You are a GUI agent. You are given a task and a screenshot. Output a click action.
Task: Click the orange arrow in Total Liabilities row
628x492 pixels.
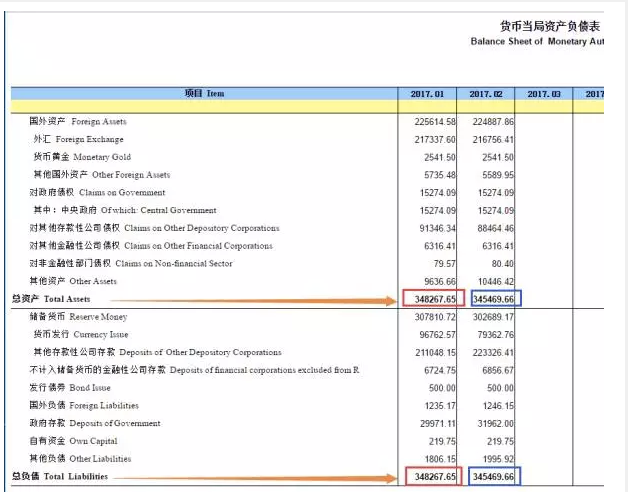[250, 477]
